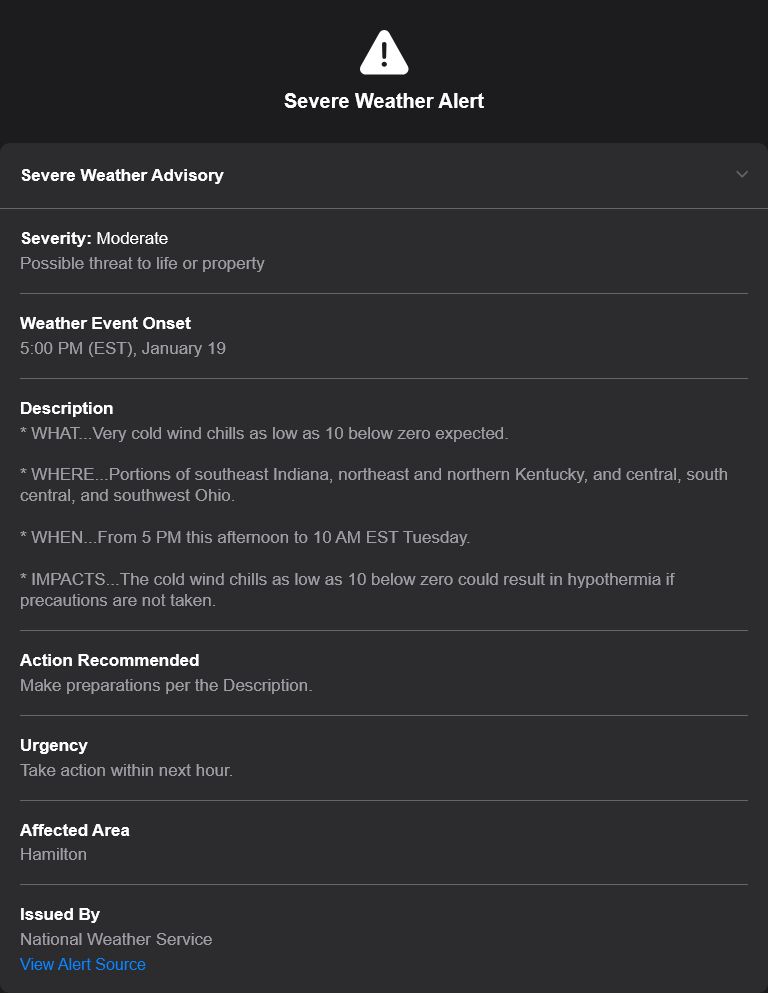
Task: Click the Description heading
Action: coord(66,408)
